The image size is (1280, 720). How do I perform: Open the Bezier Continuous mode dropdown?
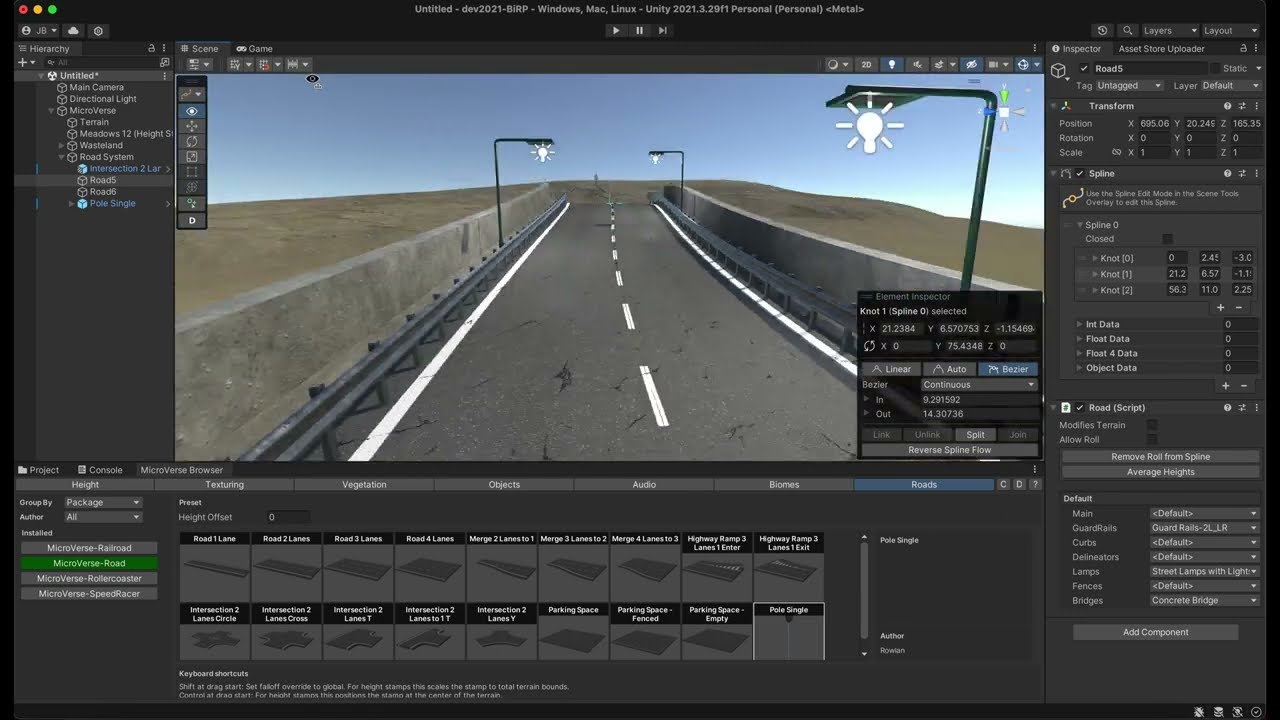point(978,385)
